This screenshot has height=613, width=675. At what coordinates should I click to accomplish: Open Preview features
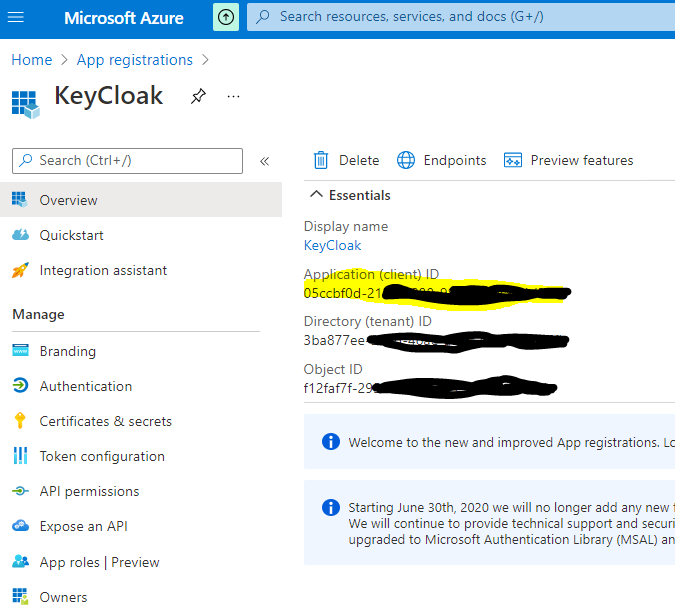click(569, 160)
